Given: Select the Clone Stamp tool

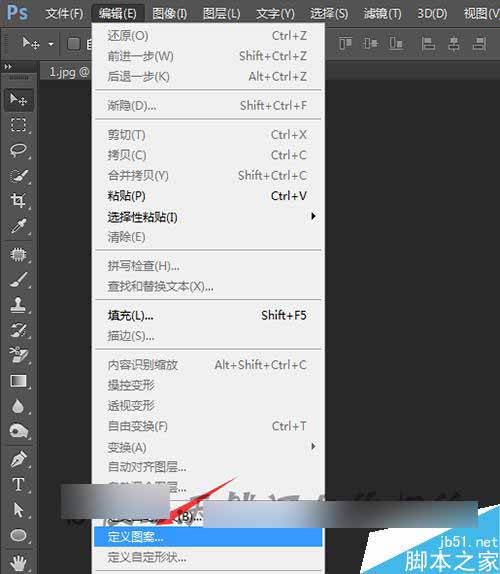Looking at the screenshot, I should [x=18, y=305].
